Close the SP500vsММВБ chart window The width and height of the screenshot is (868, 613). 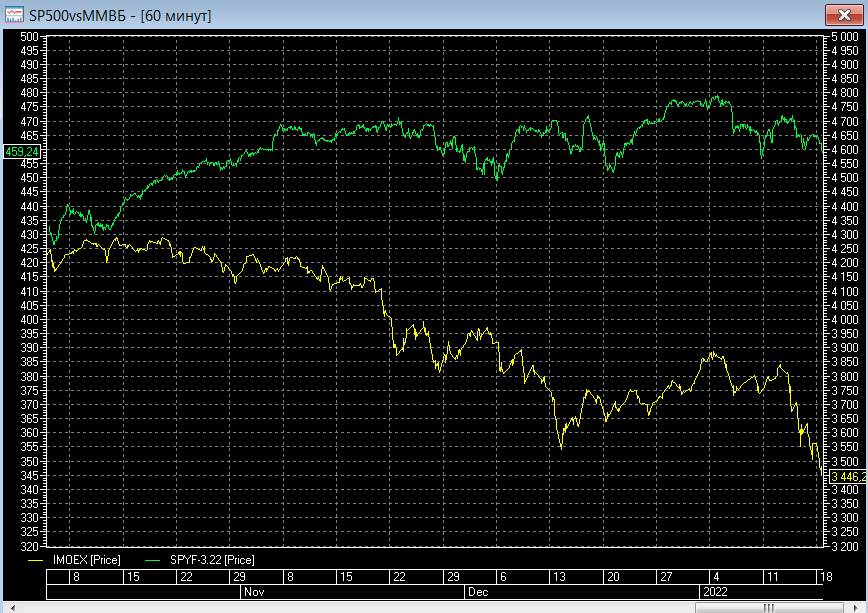pyautogui.click(x=844, y=15)
